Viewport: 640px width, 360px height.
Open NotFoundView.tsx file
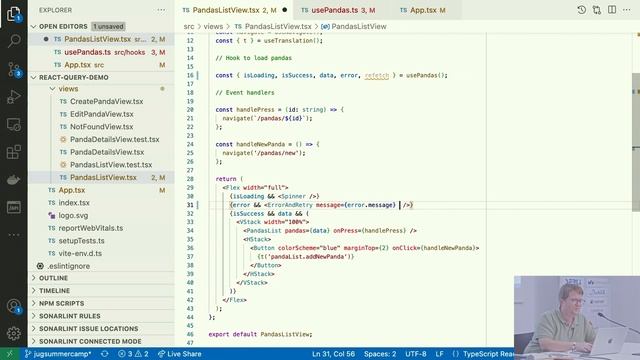[x=102, y=127]
